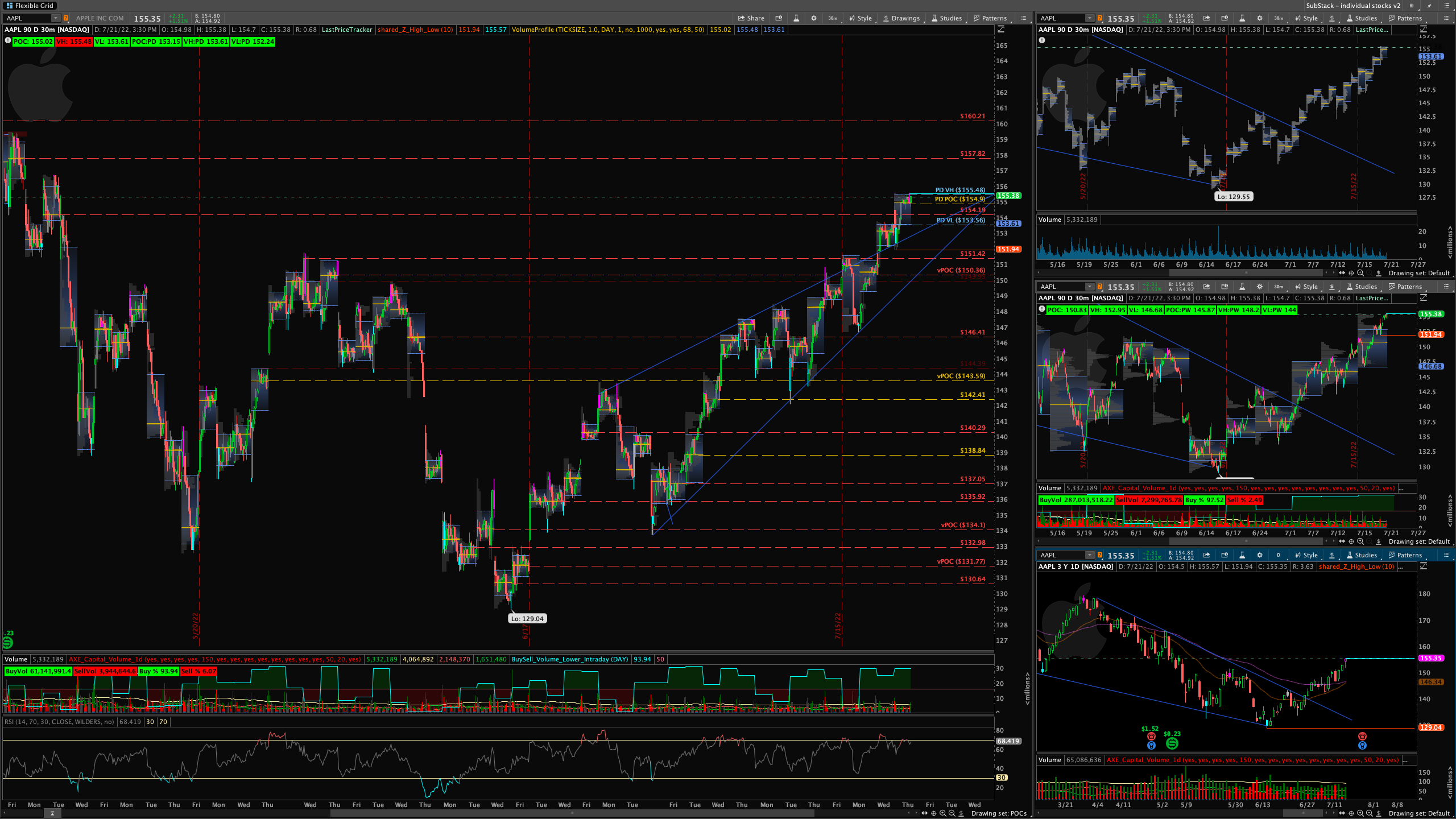Click the orange linked-symbol 7 badge on main chart
The height and width of the screenshot is (819, 1456).
(x=66, y=18)
